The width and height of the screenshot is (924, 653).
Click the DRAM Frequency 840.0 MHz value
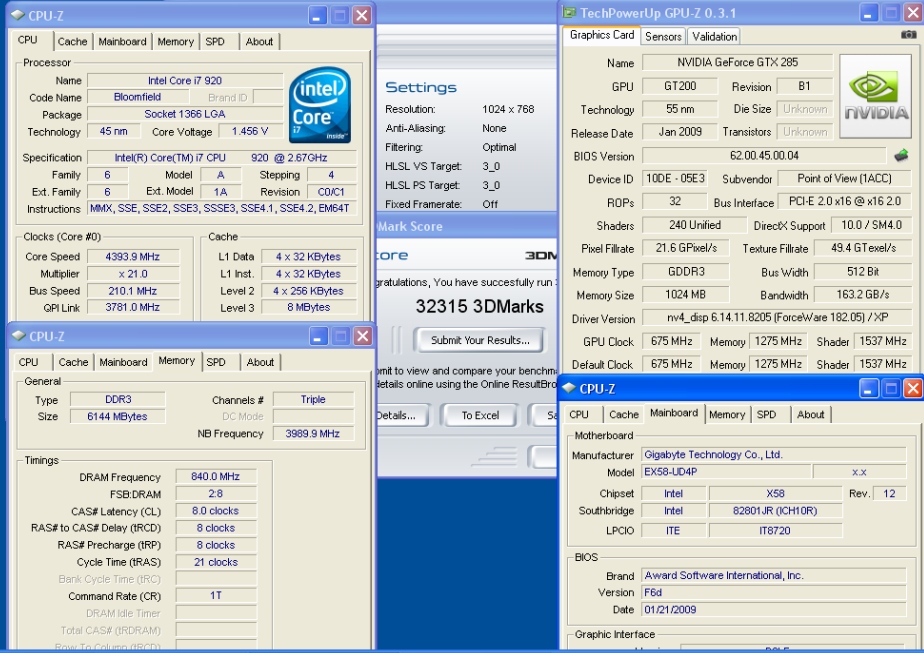[216, 476]
